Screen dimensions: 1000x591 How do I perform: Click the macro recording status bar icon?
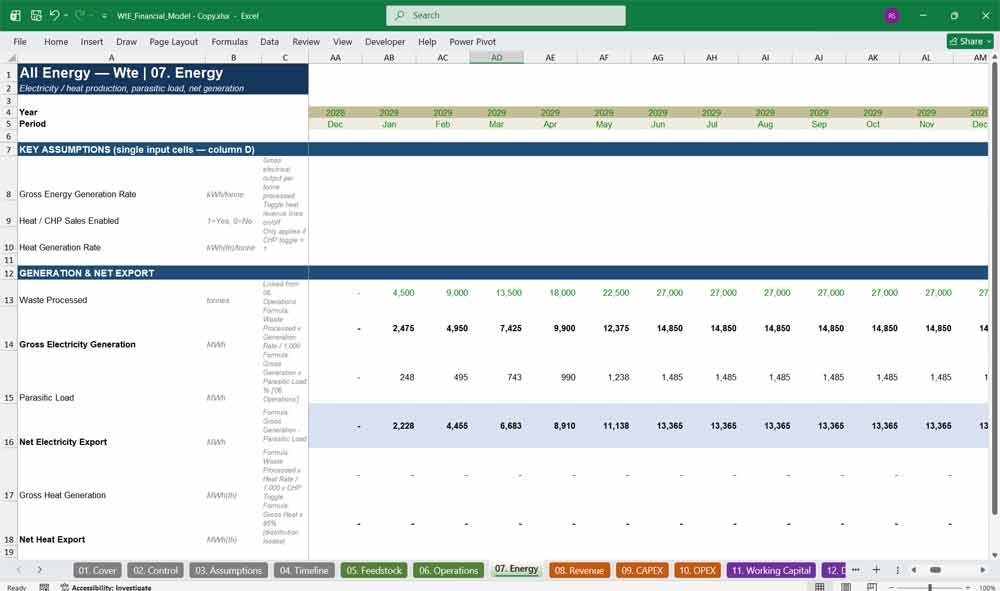click(x=44, y=587)
